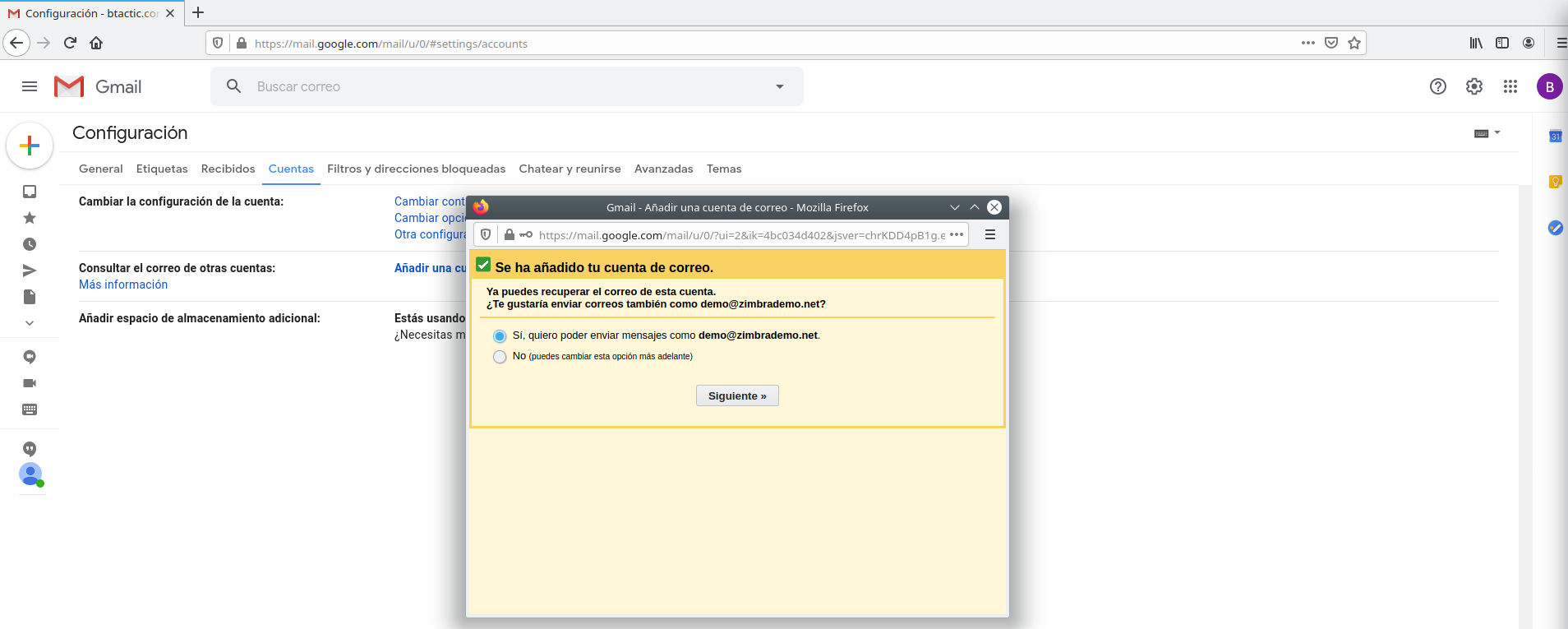The image size is (1568, 629).
Task: Click the Otra configuración link
Action: click(x=430, y=234)
